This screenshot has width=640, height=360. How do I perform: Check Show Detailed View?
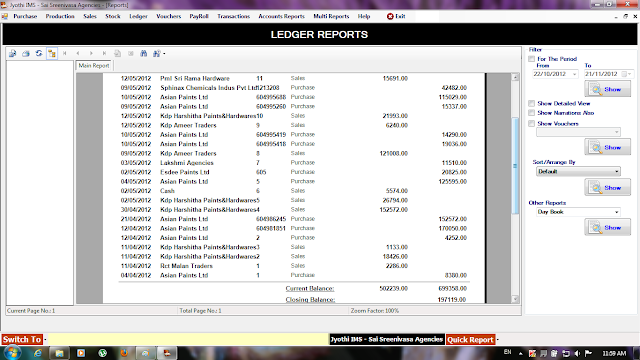click(x=531, y=104)
